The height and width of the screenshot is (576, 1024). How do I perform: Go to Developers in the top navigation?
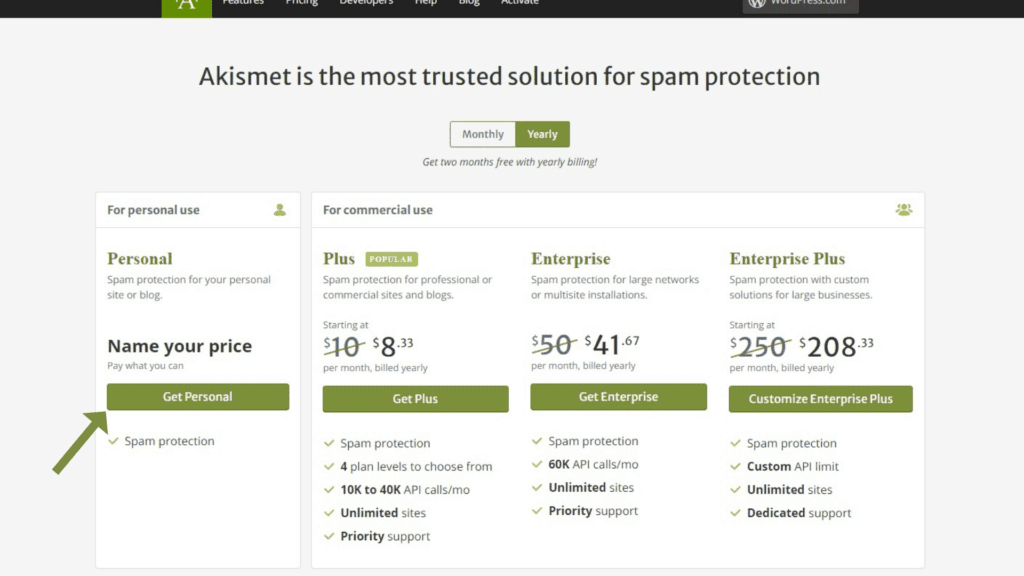click(x=366, y=3)
